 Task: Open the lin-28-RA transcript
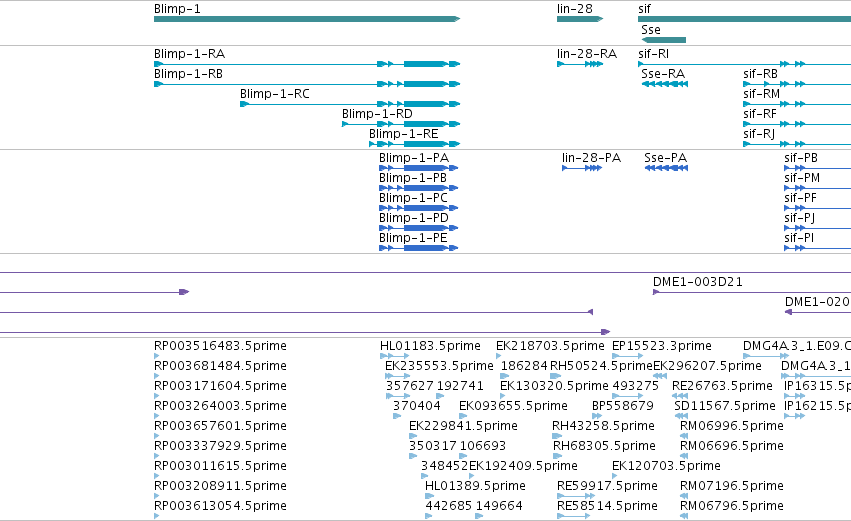tap(580, 64)
